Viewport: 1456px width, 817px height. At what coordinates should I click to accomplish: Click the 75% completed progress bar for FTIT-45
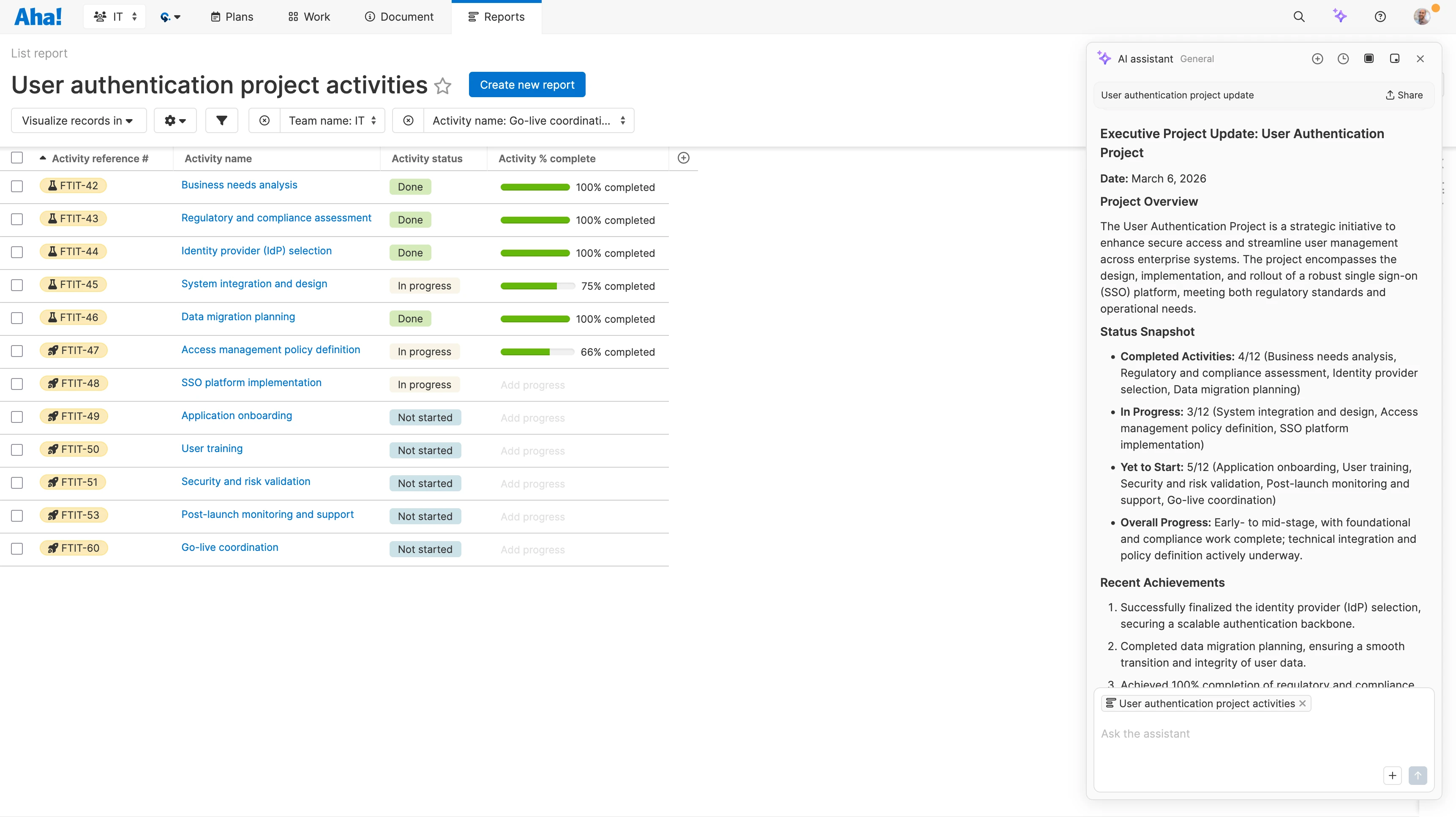click(535, 286)
